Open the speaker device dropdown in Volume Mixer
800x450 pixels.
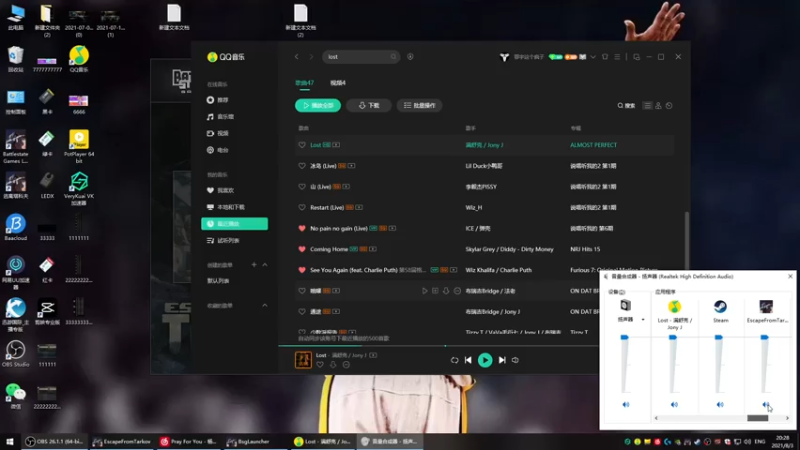click(x=643, y=319)
